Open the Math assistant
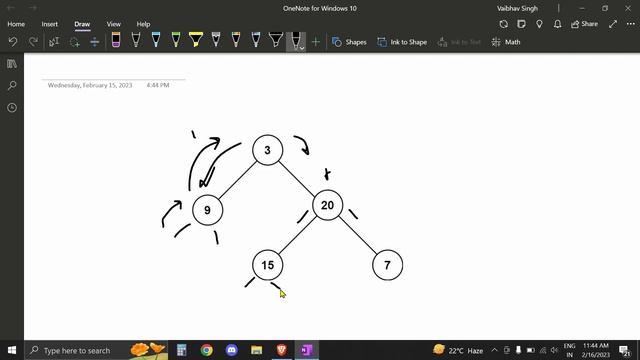The height and width of the screenshot is (360, 640). click(506, 42)
